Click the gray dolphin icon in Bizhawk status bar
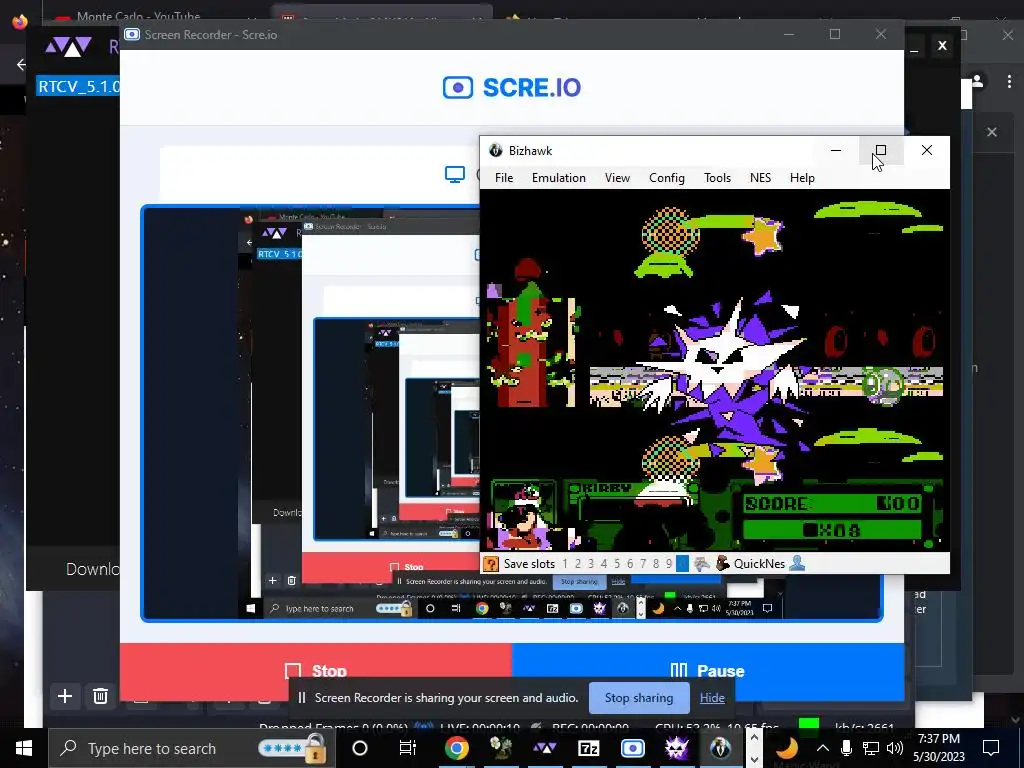This screenshot has width=1024, height=768. click(x=702, y=564)
